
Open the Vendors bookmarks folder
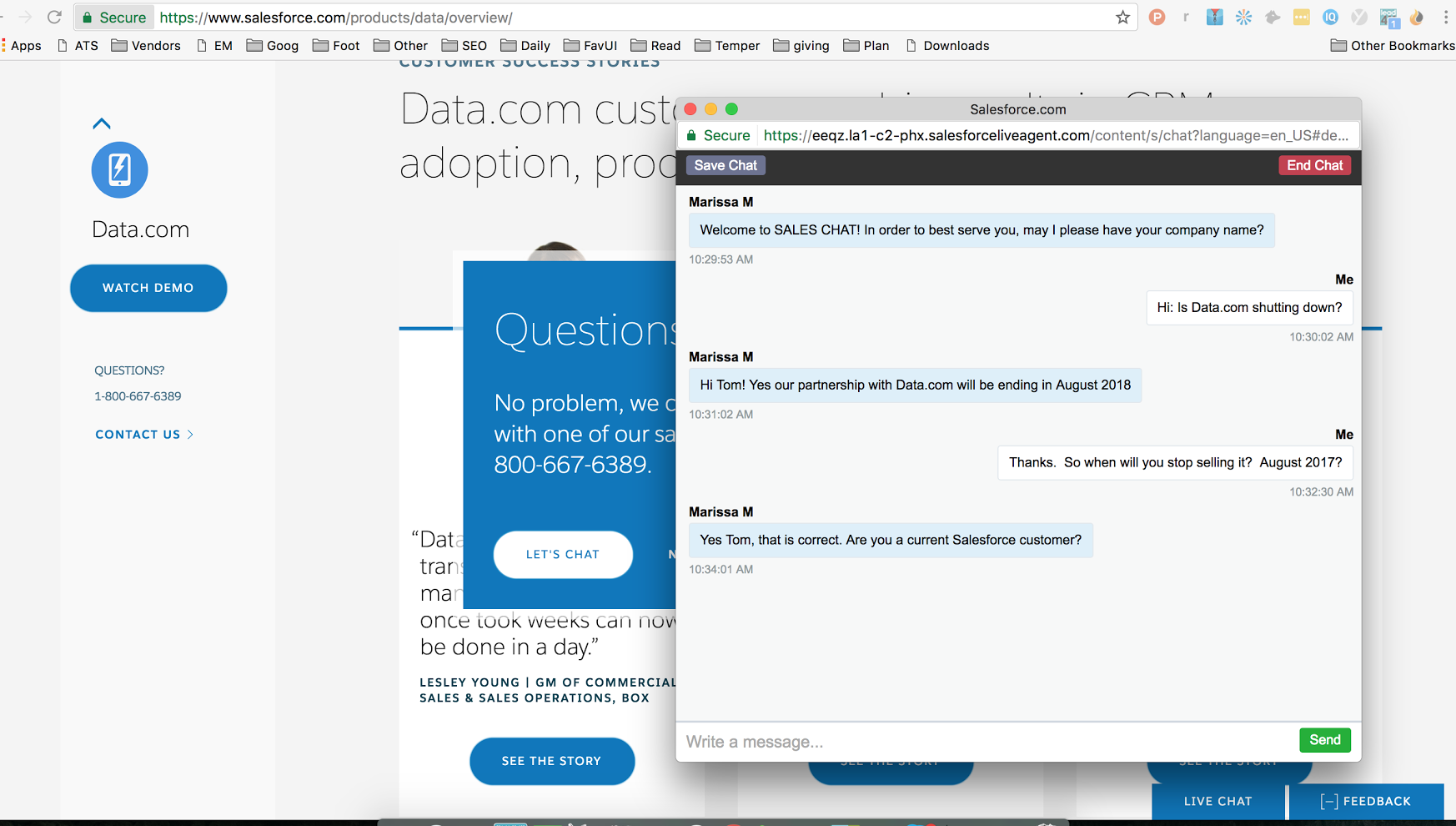click(146, 46)
